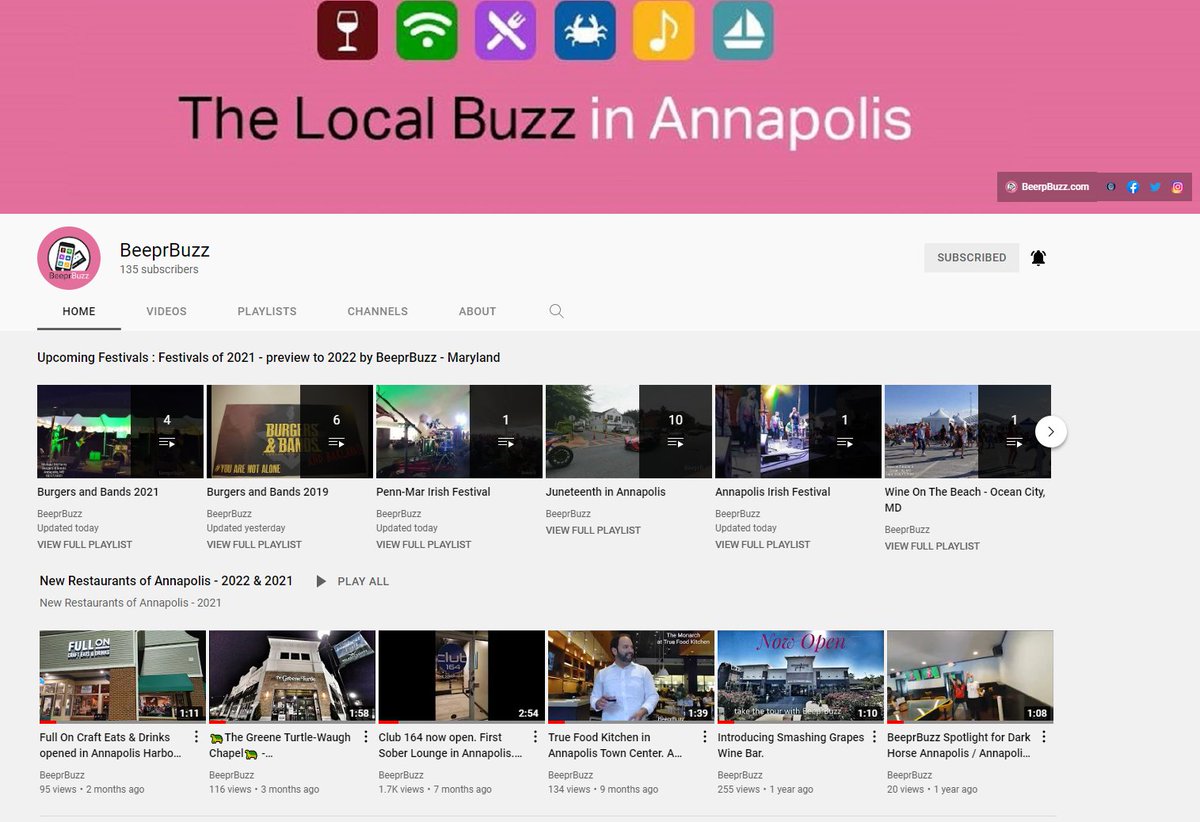View full playlist for Burgers and Bands 2019
Image resolution: width=1200 pixels, height=822 pixels.
tap(254, 545)
